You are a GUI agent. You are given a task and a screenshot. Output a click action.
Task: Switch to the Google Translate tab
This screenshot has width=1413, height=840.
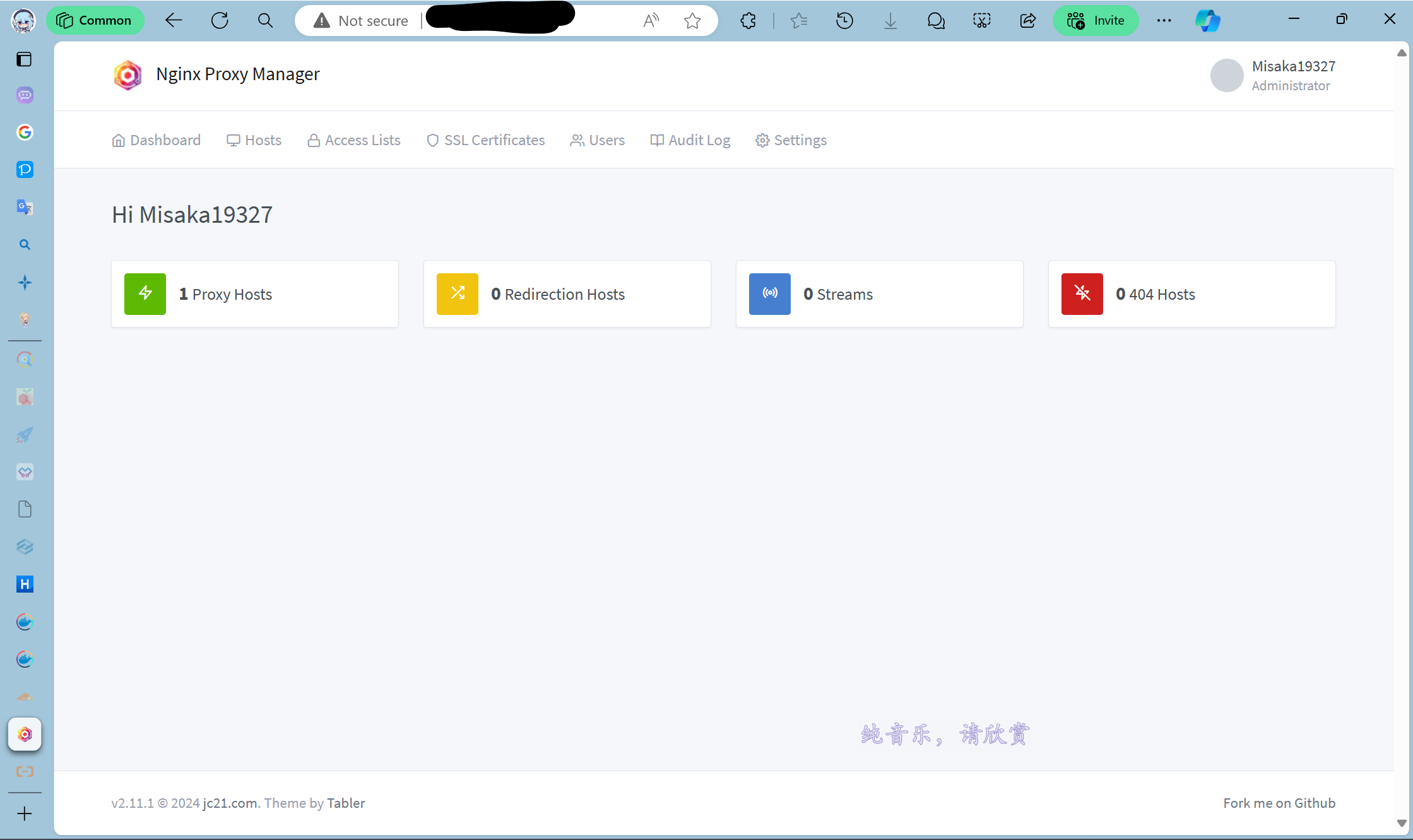click(x=25, y=207)
